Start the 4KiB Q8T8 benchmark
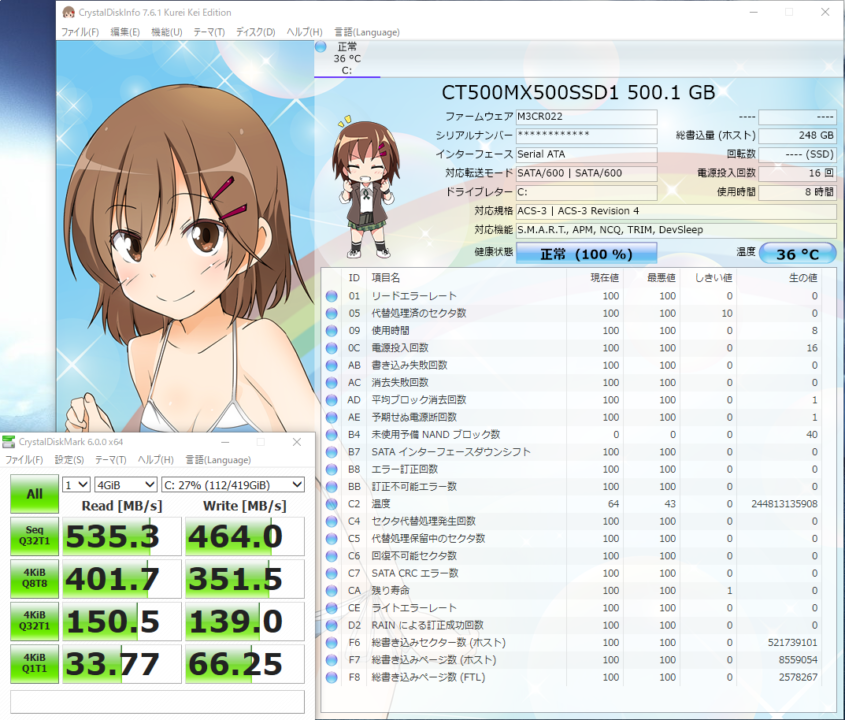The image size is (845, 720). tap(34, 579)
